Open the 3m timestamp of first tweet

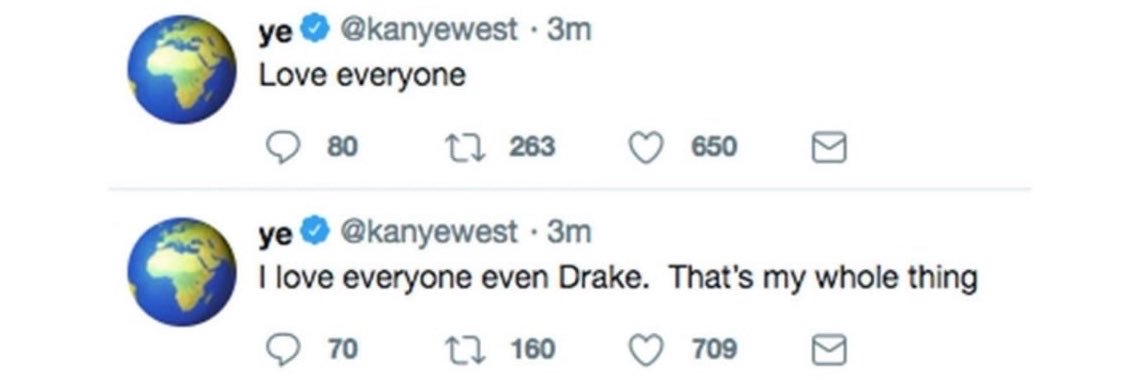pyautogui.click(x=569, y=31)
